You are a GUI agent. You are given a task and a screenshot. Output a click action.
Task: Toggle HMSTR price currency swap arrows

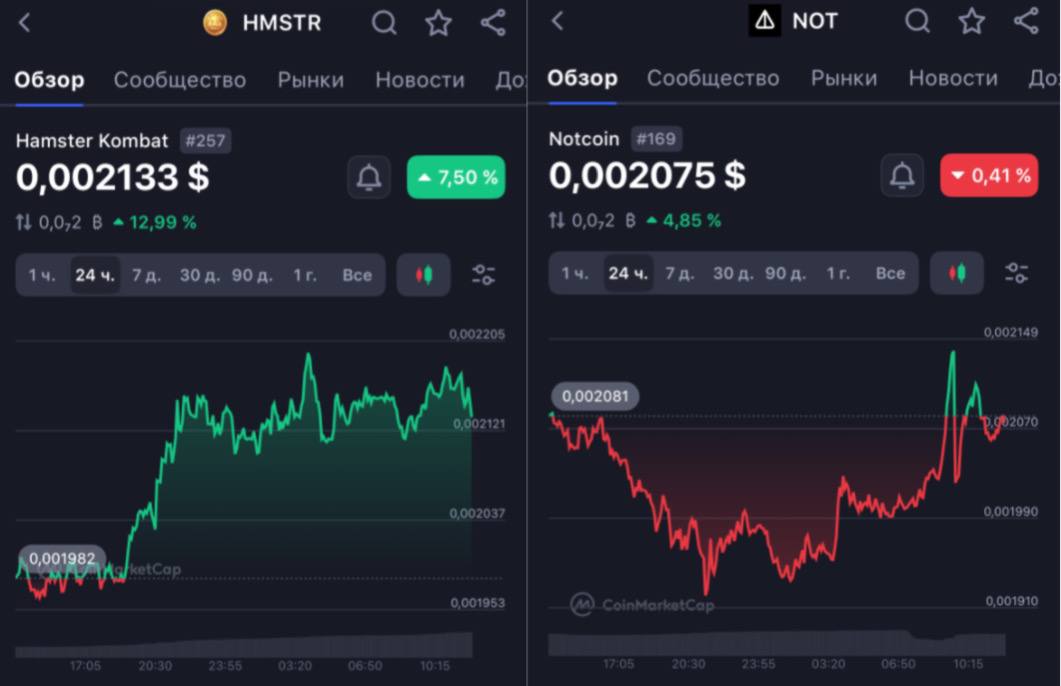pyautogui.click(x=24, y=222)
